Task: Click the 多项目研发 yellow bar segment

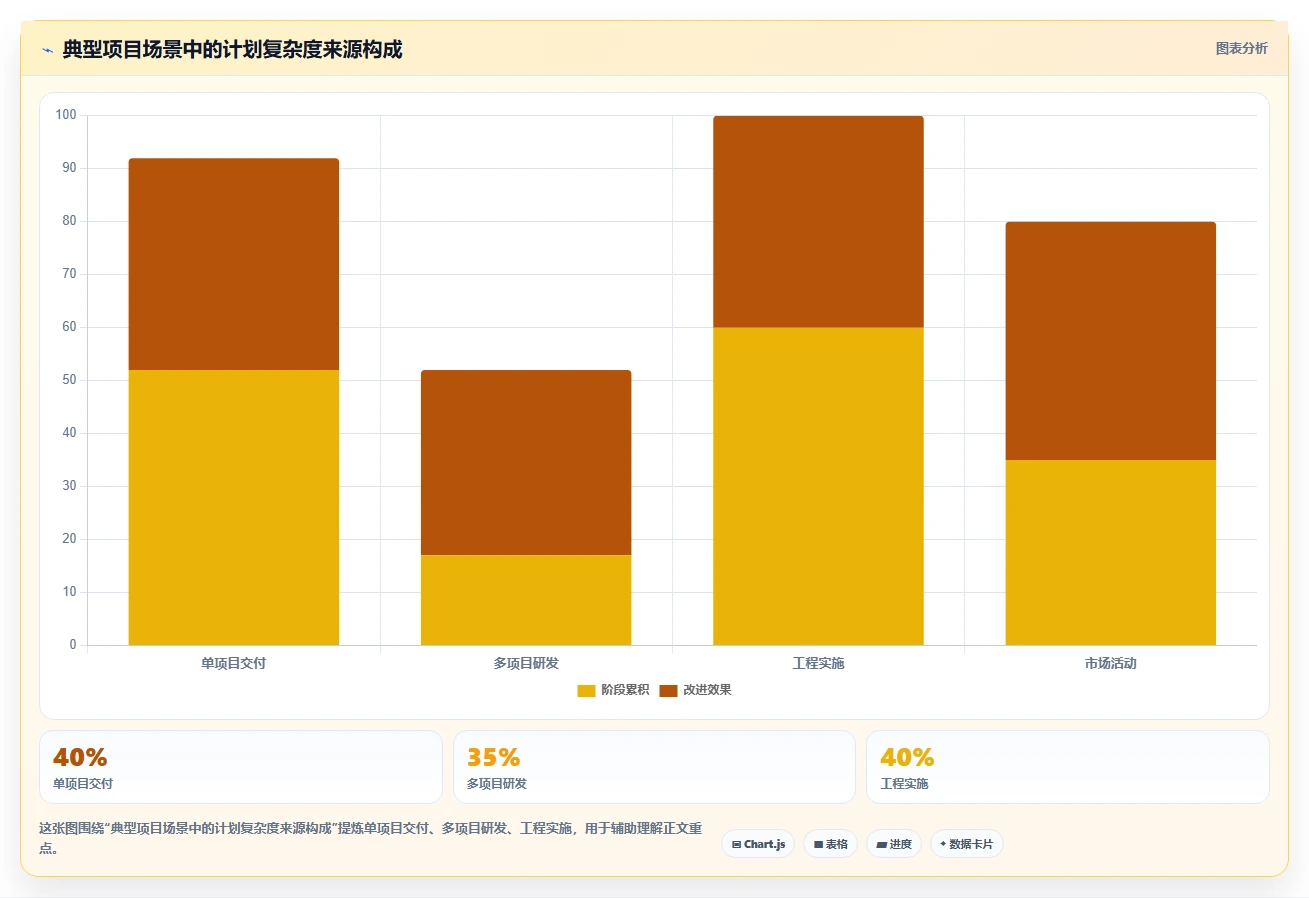Action: pyautogui.click(x=526, y=600)
